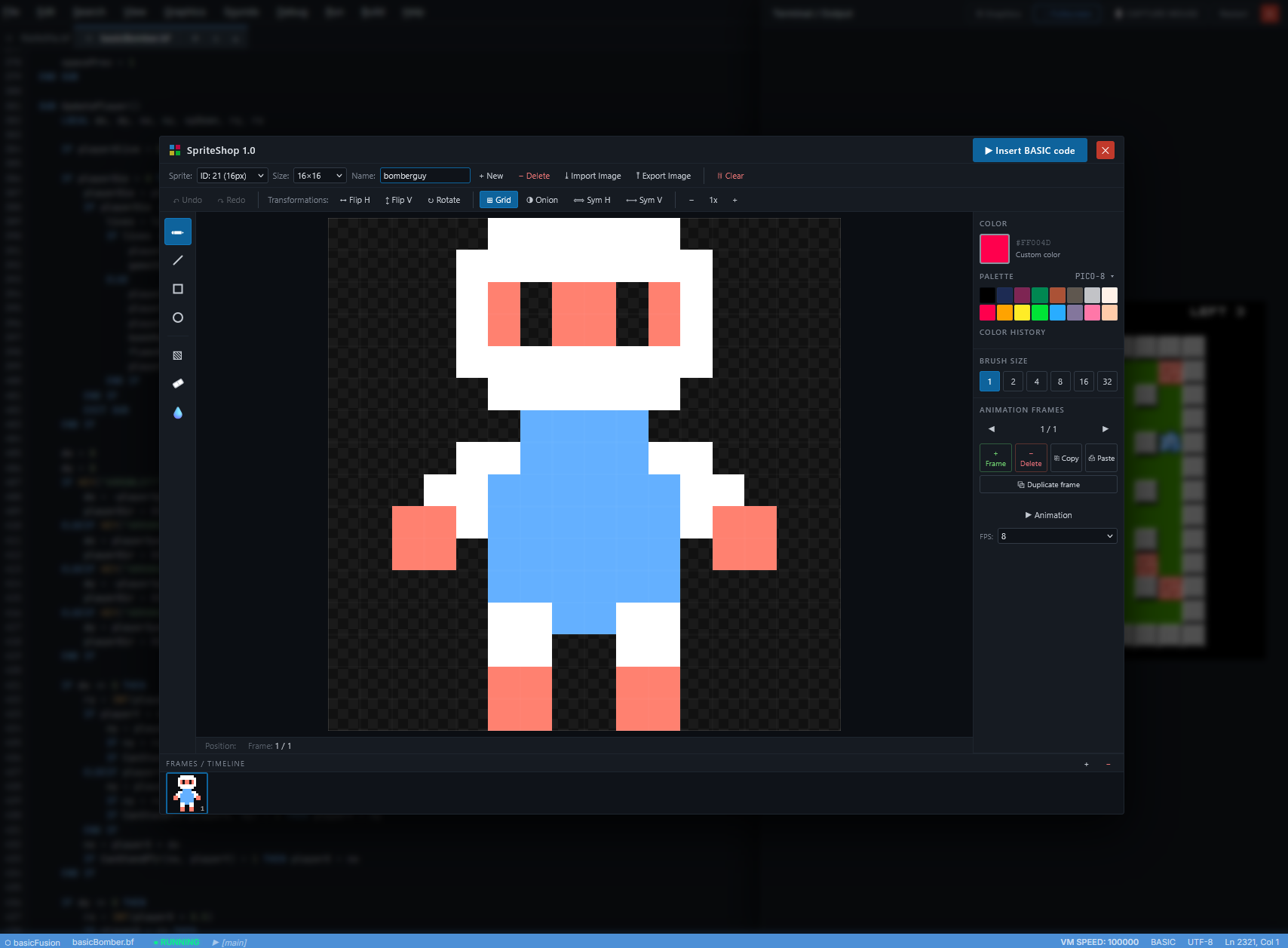Open the current custom color swatch
This screenshot has height=948, width=1288.
[x=995, y=249]
